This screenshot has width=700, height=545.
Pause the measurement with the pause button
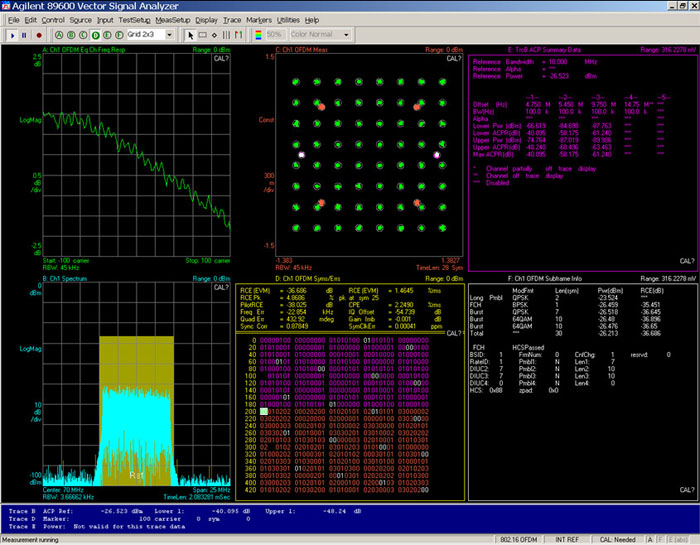[x=24, y=35]
